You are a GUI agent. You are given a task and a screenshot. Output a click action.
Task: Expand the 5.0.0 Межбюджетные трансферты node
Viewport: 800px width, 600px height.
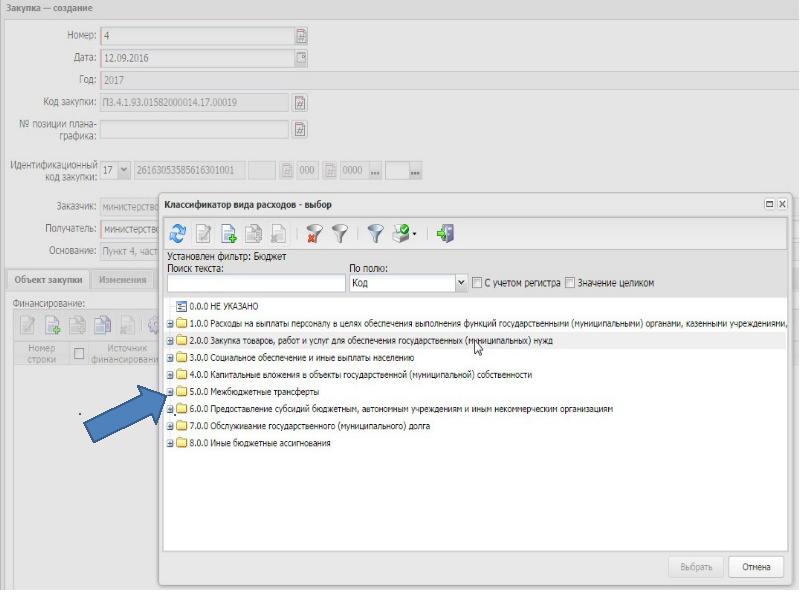point(170,392)
